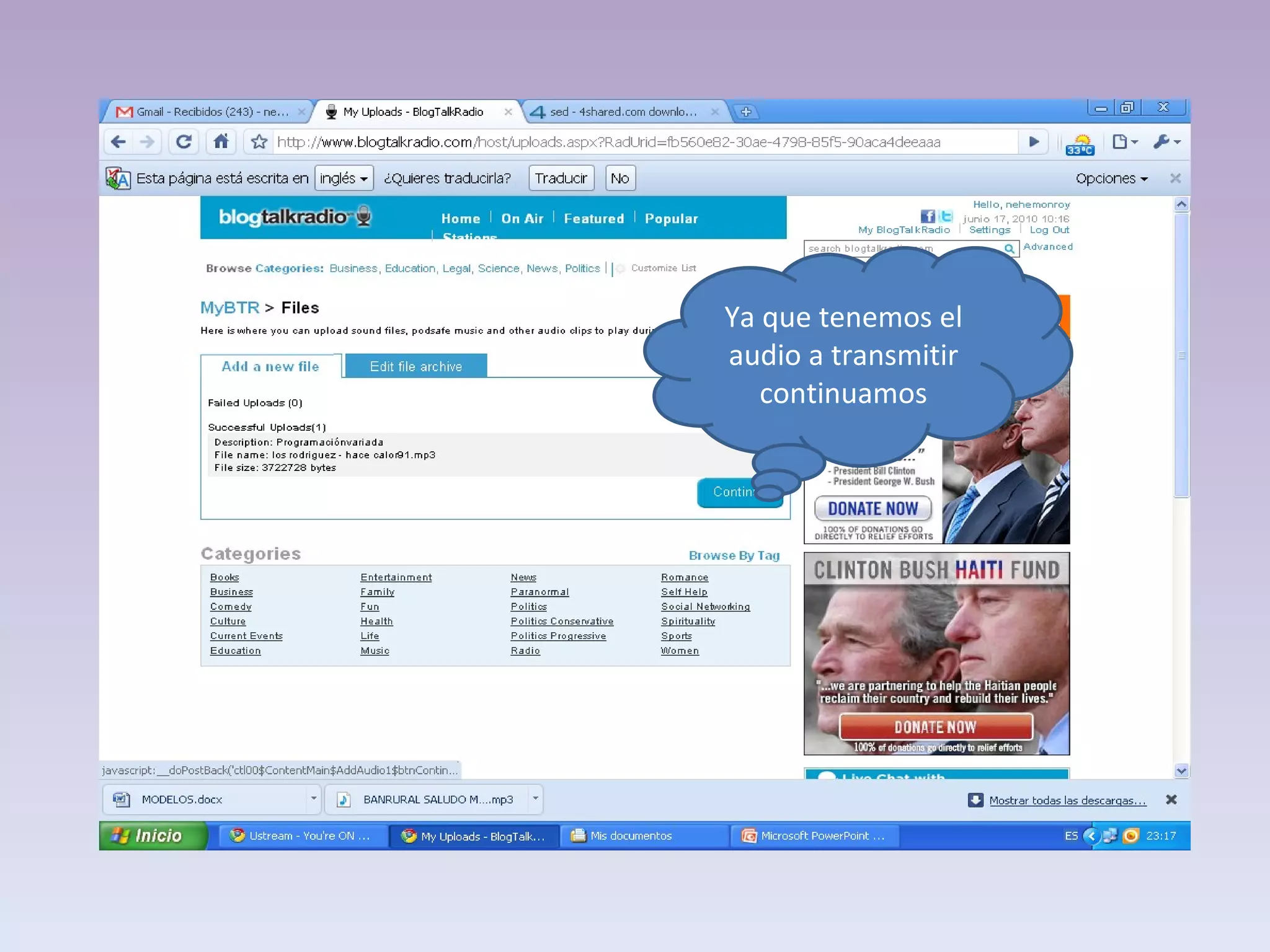The image size is (1270, 952).
Task: Click the search blogtalkradio input field
Action: click(904, 249)
